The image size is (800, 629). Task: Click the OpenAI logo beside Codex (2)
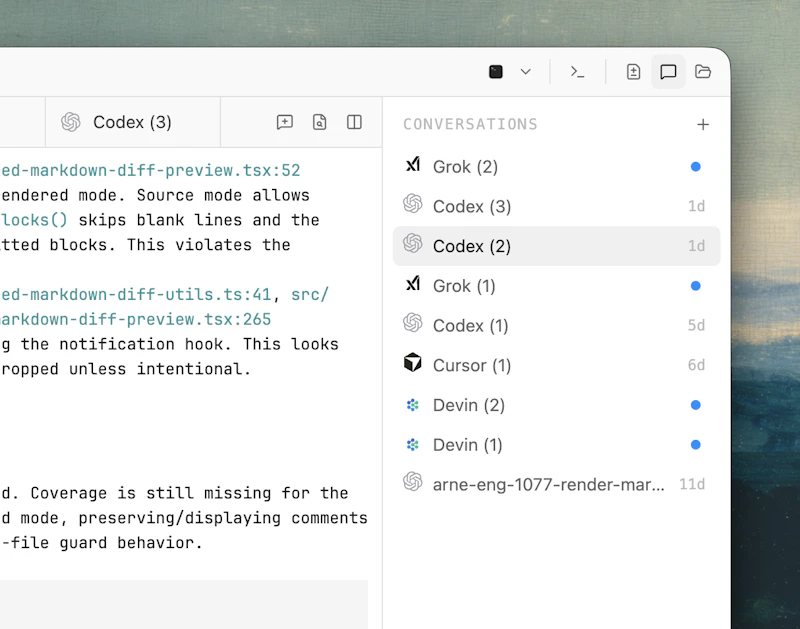(x=413, y=243)
